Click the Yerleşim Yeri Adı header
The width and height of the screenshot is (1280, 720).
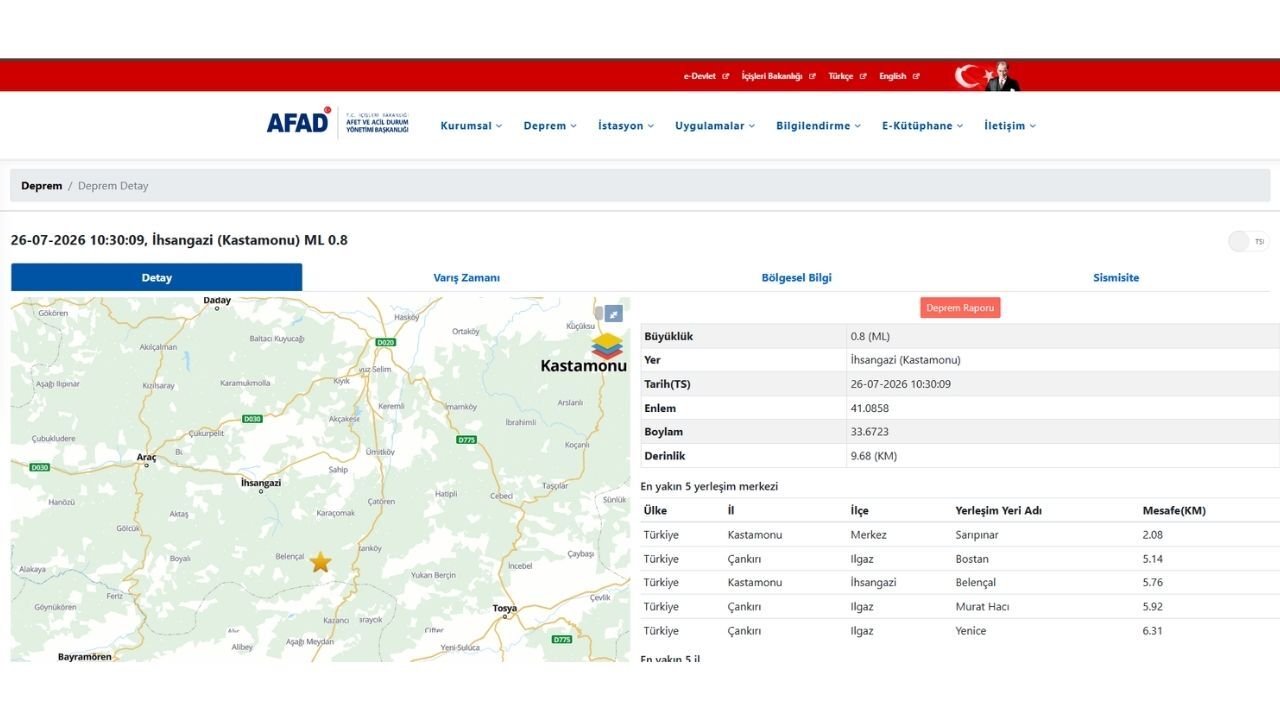click(x=999, y=511)
